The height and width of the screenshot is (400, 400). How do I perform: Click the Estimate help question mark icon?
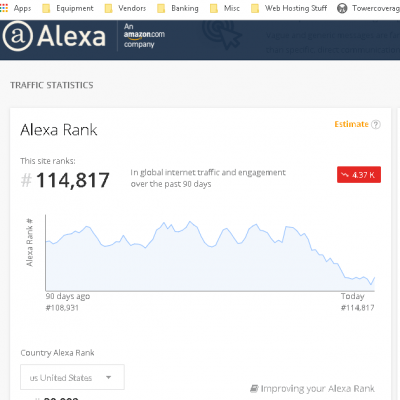(376, 124)
